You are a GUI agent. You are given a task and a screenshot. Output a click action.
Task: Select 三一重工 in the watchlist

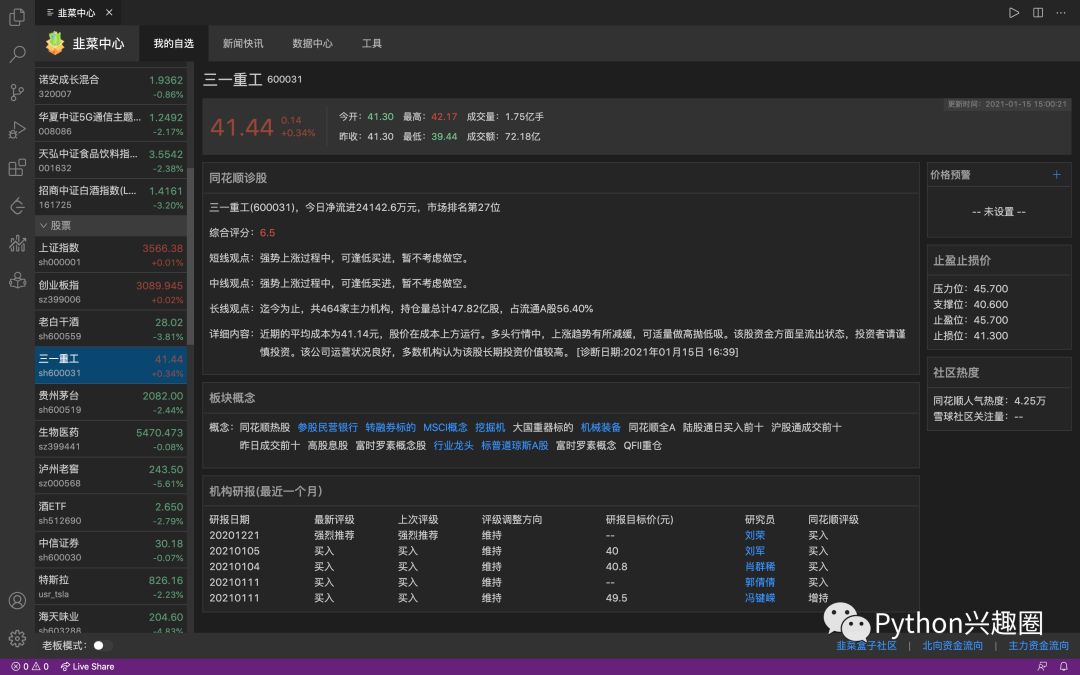point(111,365)
